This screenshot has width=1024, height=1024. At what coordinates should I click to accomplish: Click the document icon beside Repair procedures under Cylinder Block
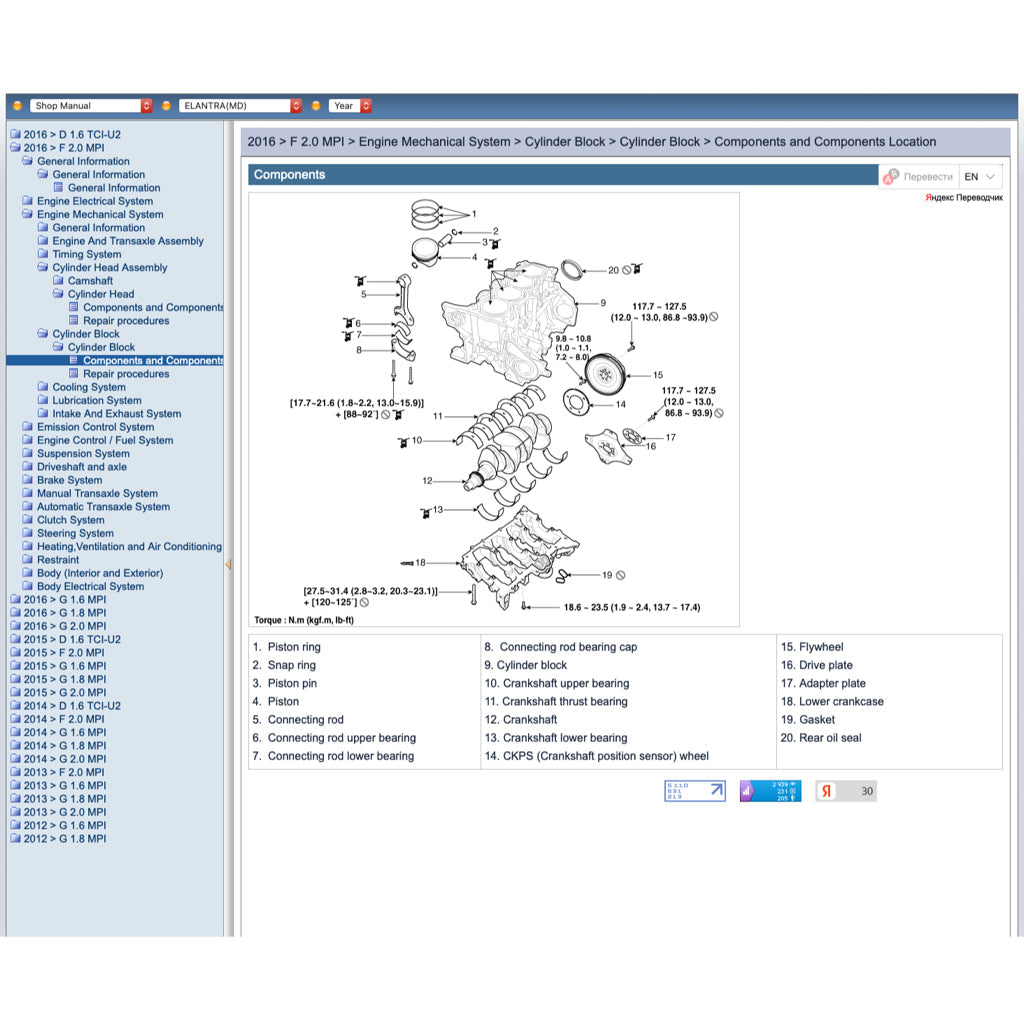click(x=73, y=374)
